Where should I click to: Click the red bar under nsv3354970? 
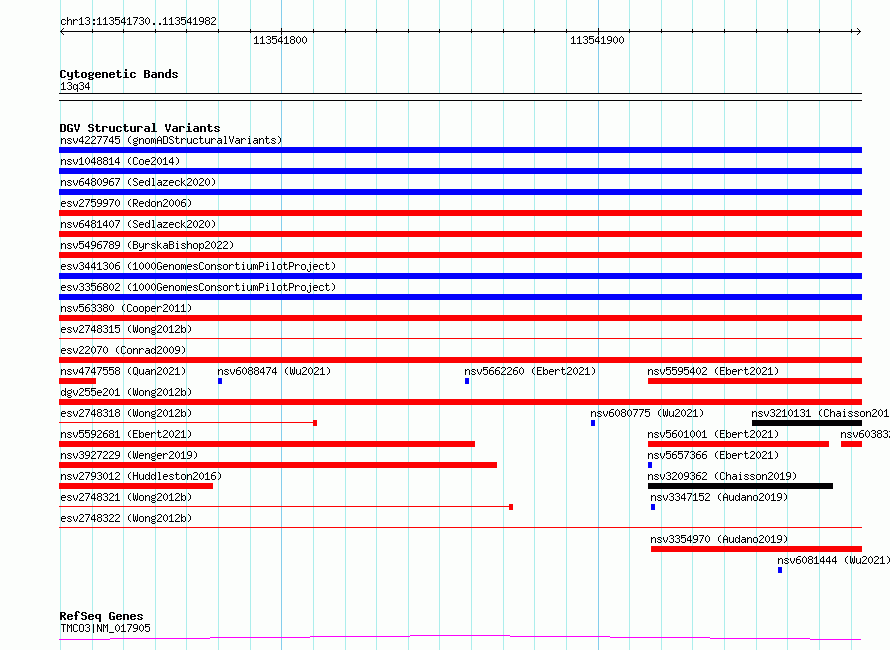tap(757, 549)
